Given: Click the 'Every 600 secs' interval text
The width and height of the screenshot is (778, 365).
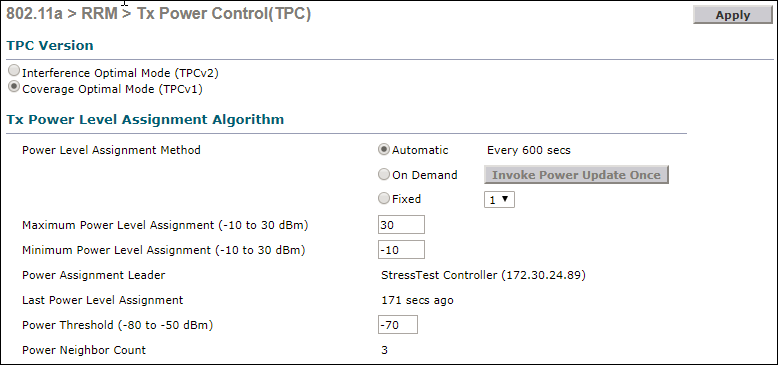Looking at the screenshot, I should tap(529, 150).
